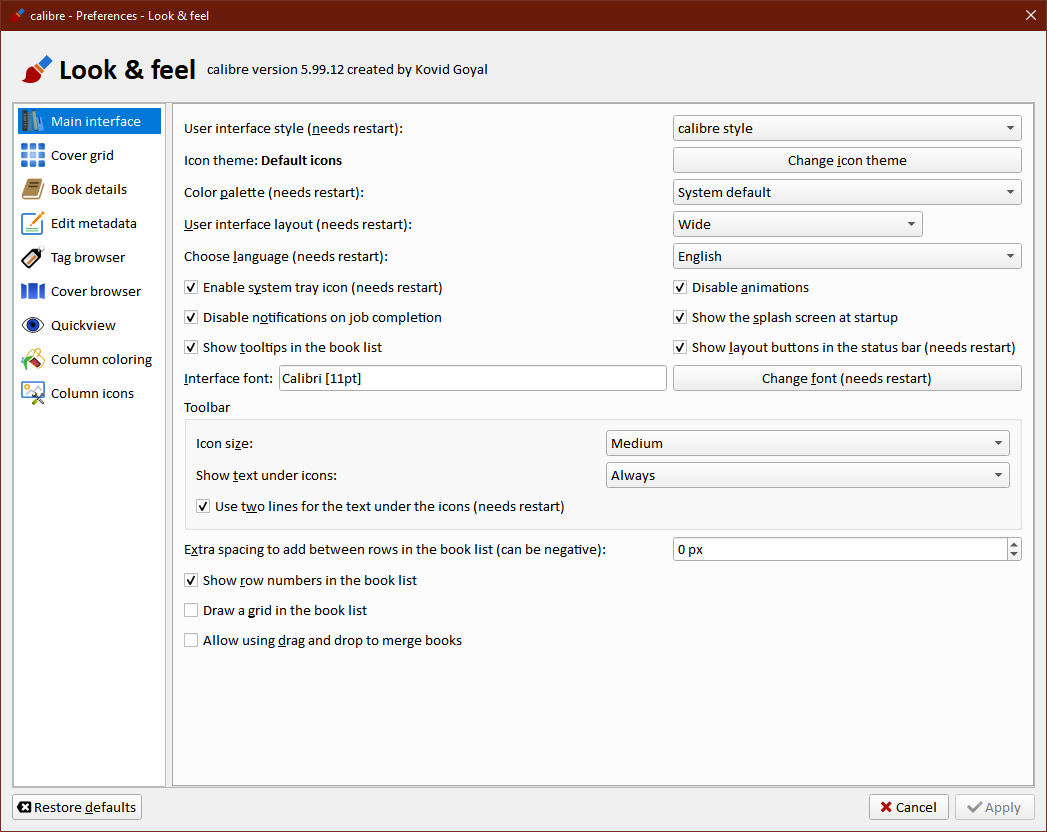
Task: Uncheck Disable animations checkbox
Action: point(680,288)
